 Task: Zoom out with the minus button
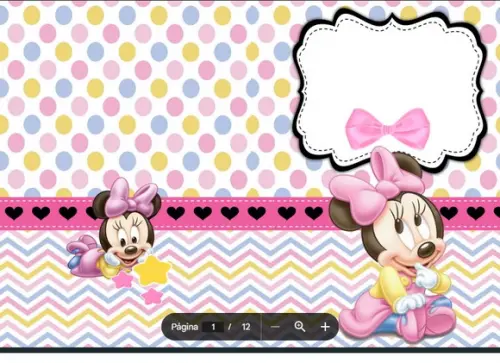tap(275, 327)
